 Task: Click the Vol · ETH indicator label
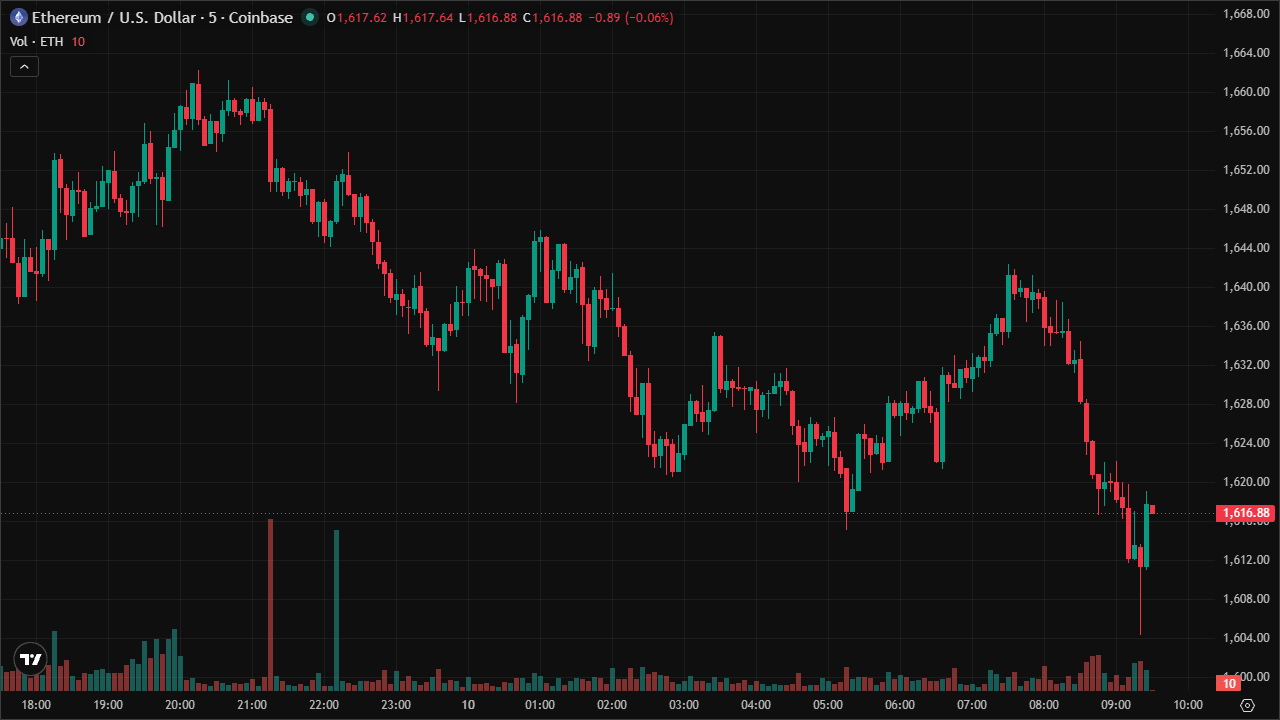pyautogui.click(x=37, y=41)
